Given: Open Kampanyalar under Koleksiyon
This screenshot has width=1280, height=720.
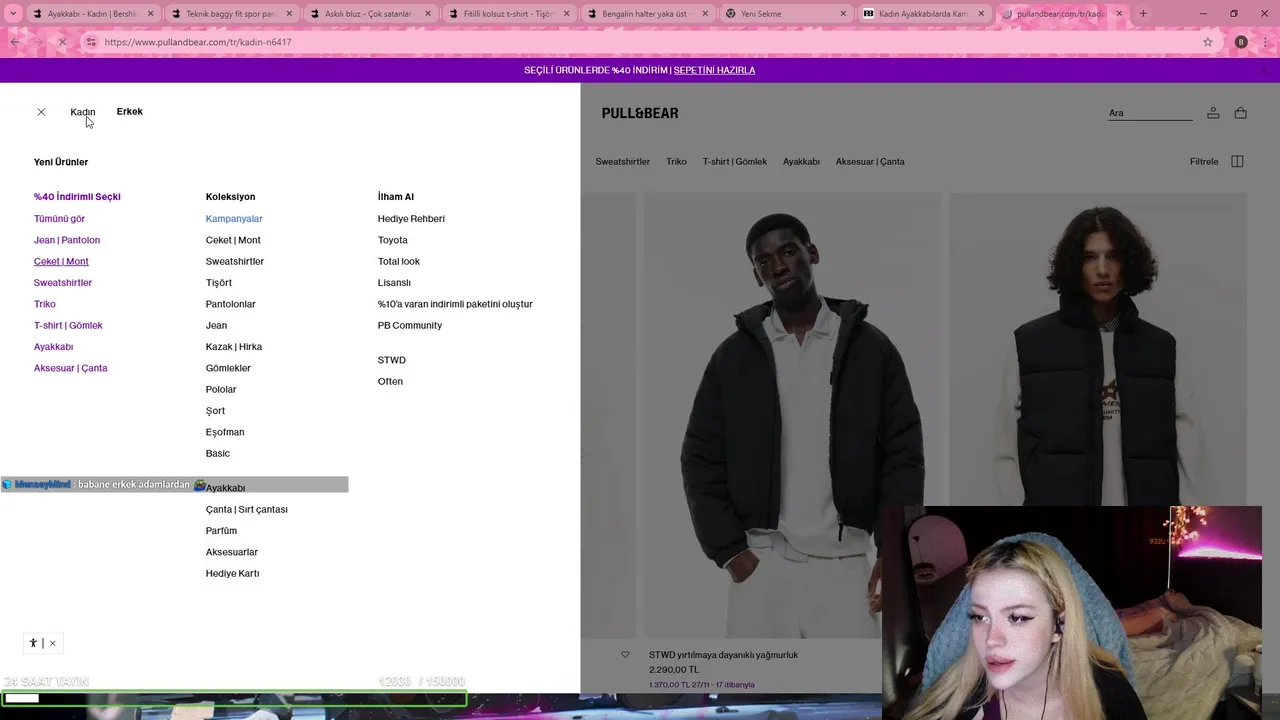Looking at the screenshot, I should [x=234, y=218].
